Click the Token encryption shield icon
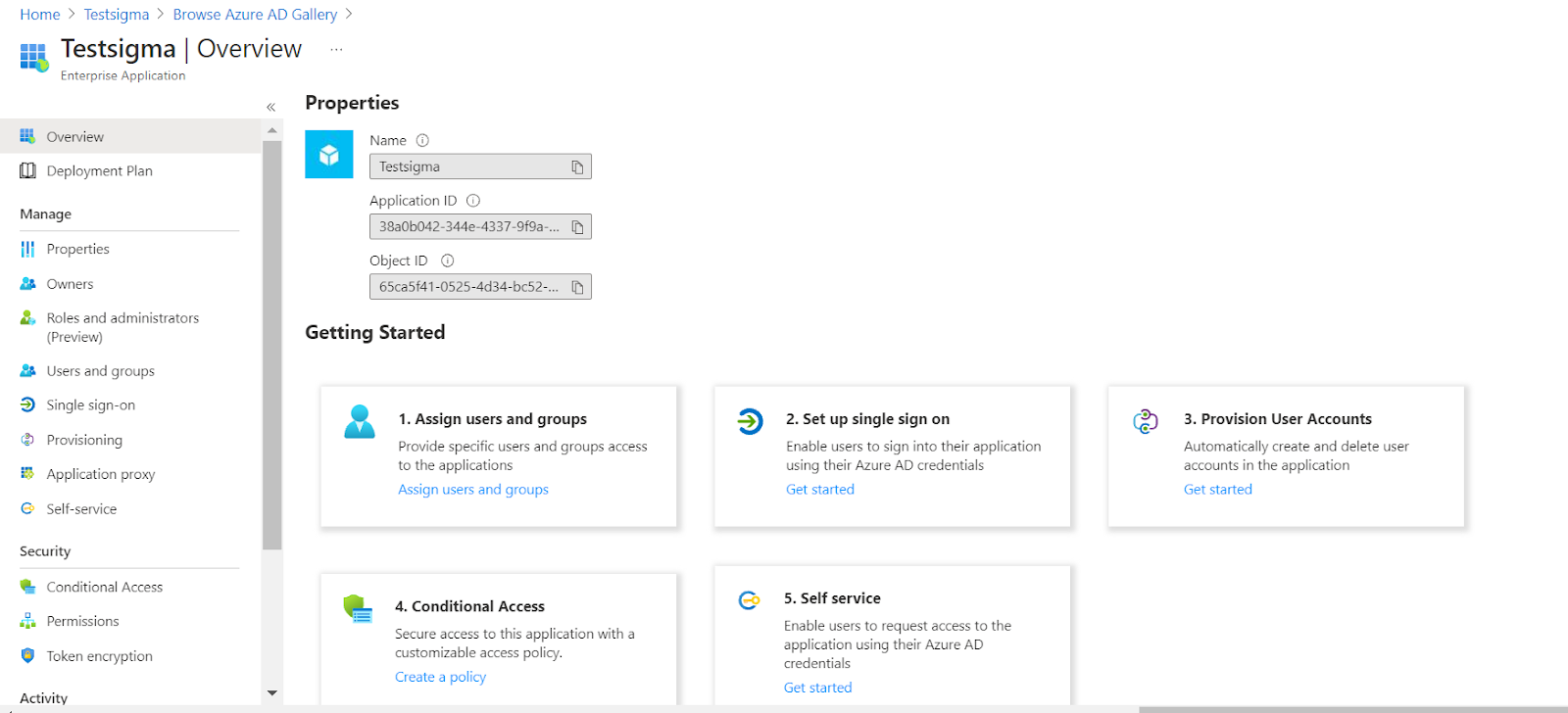Screen dimensions: 1568x713 (x=27, y=655)
